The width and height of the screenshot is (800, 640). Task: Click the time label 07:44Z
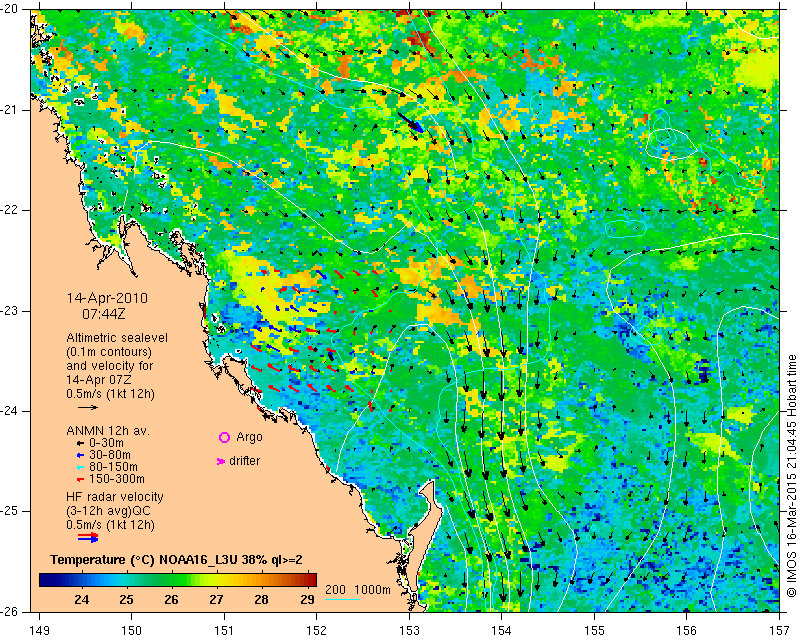104,314
